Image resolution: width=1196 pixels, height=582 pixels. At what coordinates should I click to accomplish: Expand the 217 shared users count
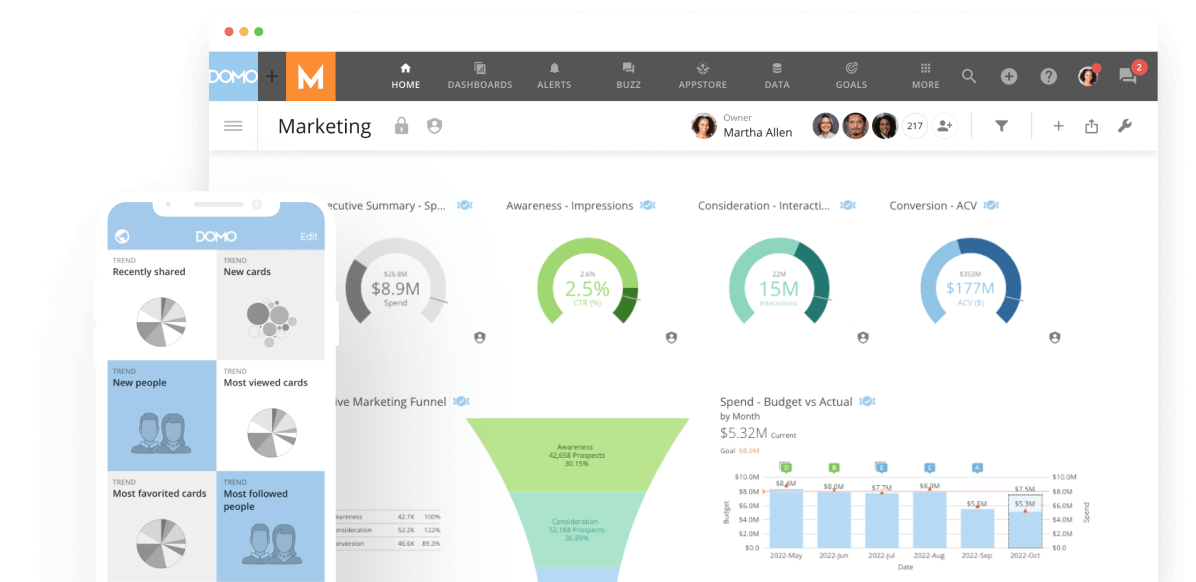click(x=914, y=126)
